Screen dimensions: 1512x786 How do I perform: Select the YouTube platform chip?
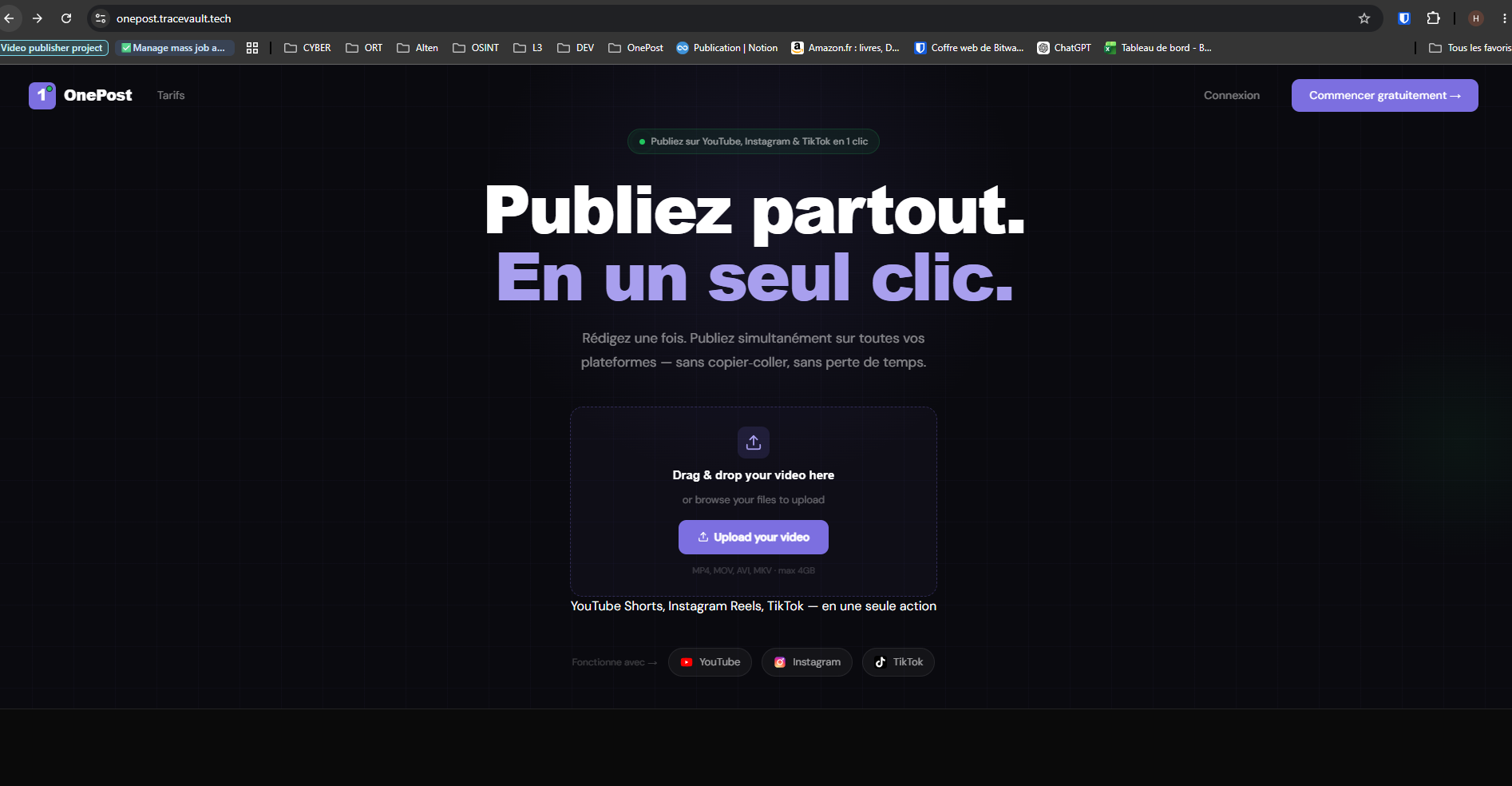(710, 662)
